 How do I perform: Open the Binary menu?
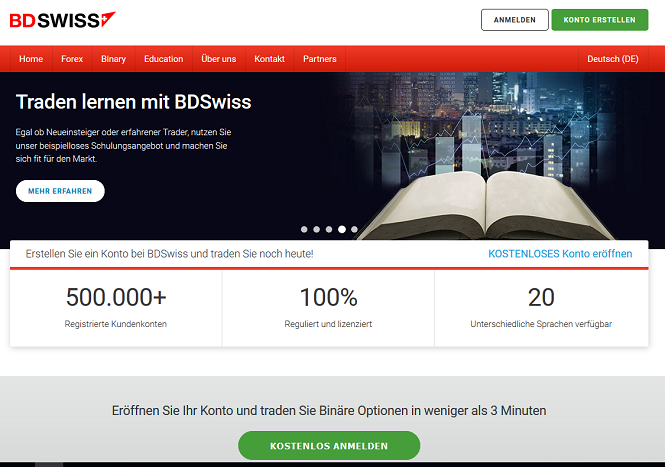pyautogui.click(x=113, y=59)
